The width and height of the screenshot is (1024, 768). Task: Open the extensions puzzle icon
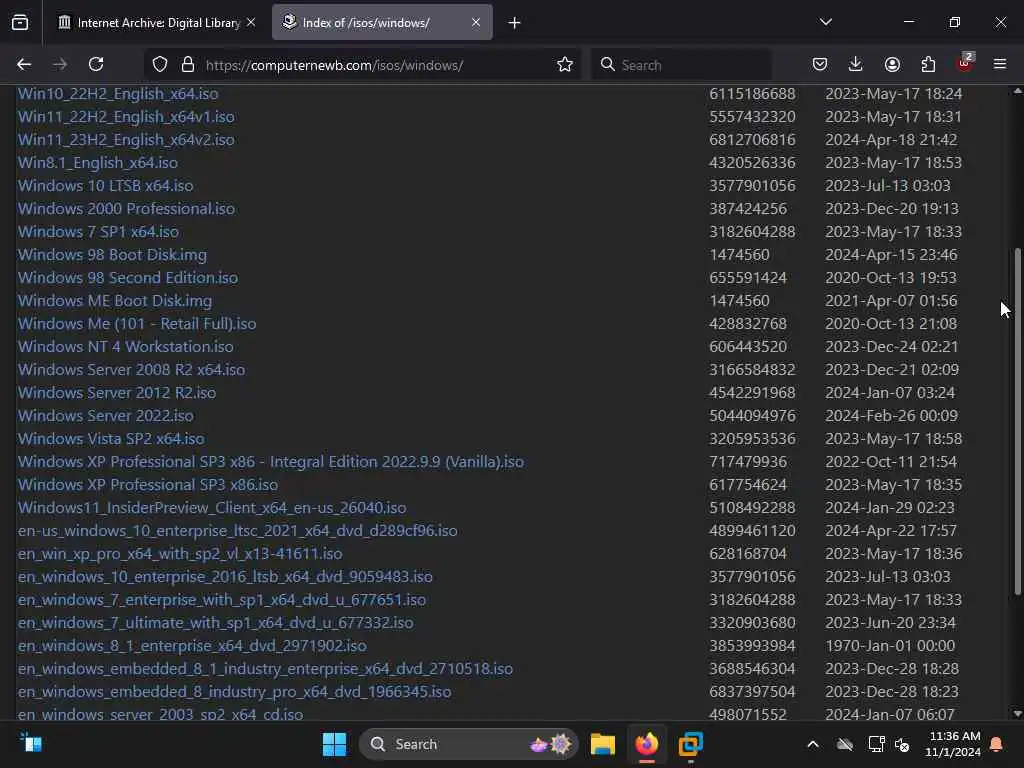tap(928, 64)
